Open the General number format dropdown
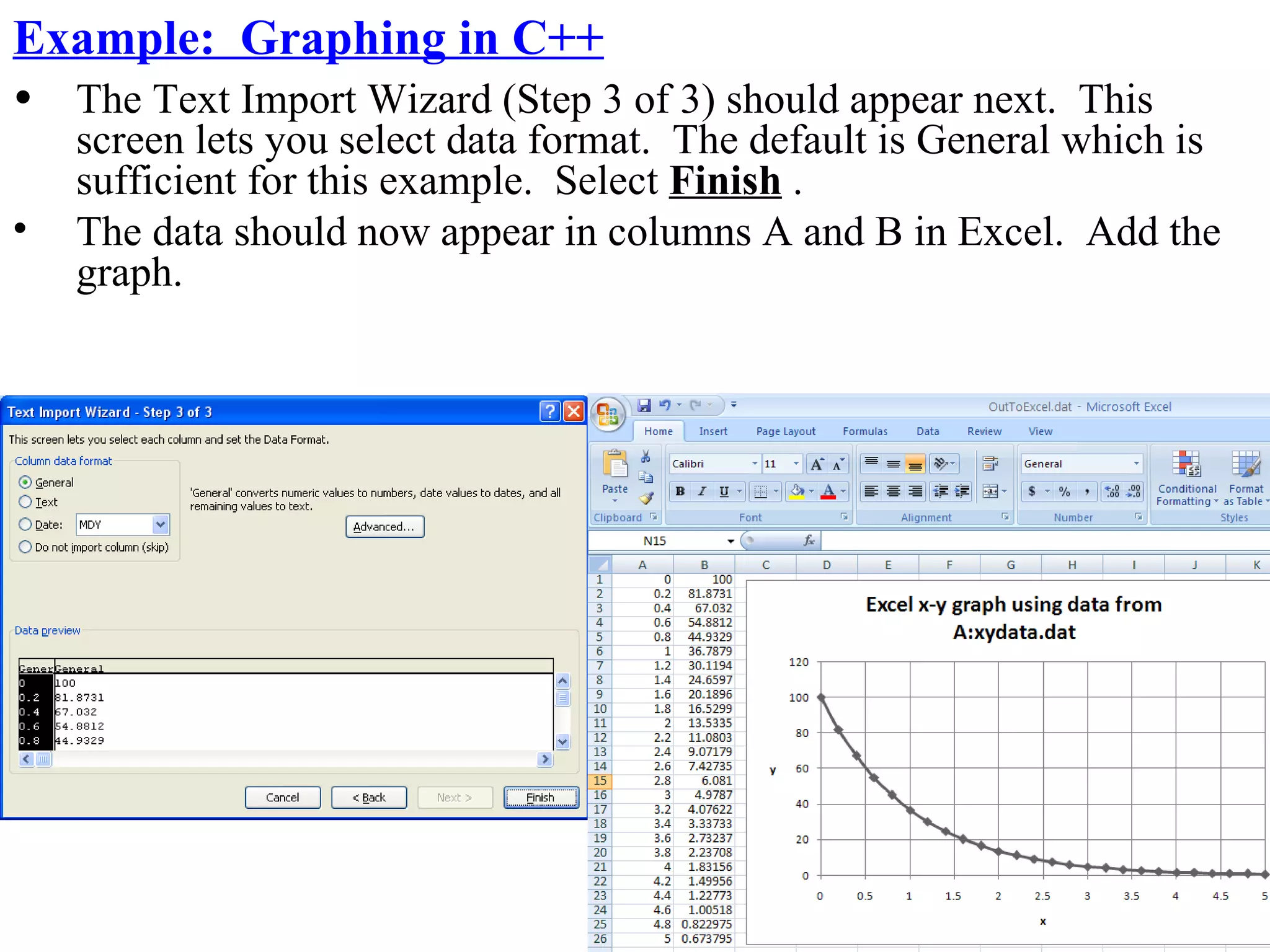Screen dimensions: 1270x952 click(1136, 464)
